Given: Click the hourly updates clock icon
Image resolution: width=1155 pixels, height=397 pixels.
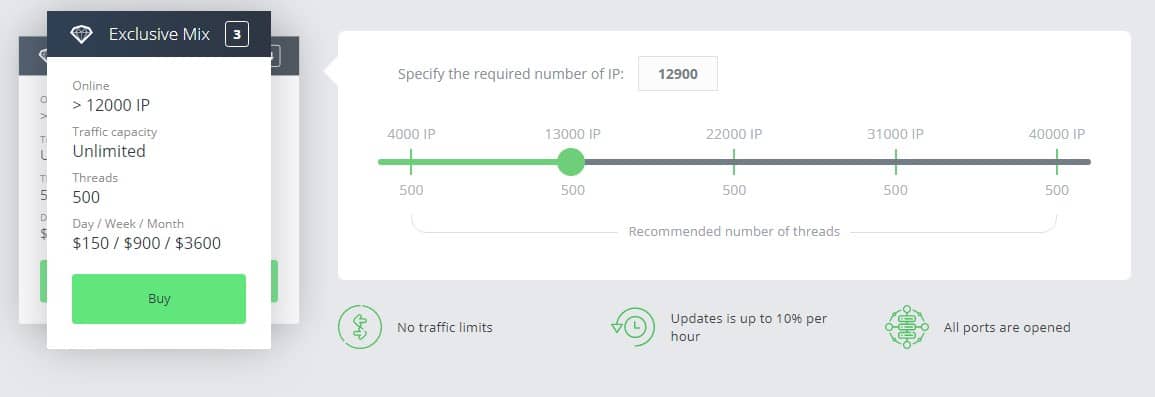Looking at the screenshot, I should [633, 327].
